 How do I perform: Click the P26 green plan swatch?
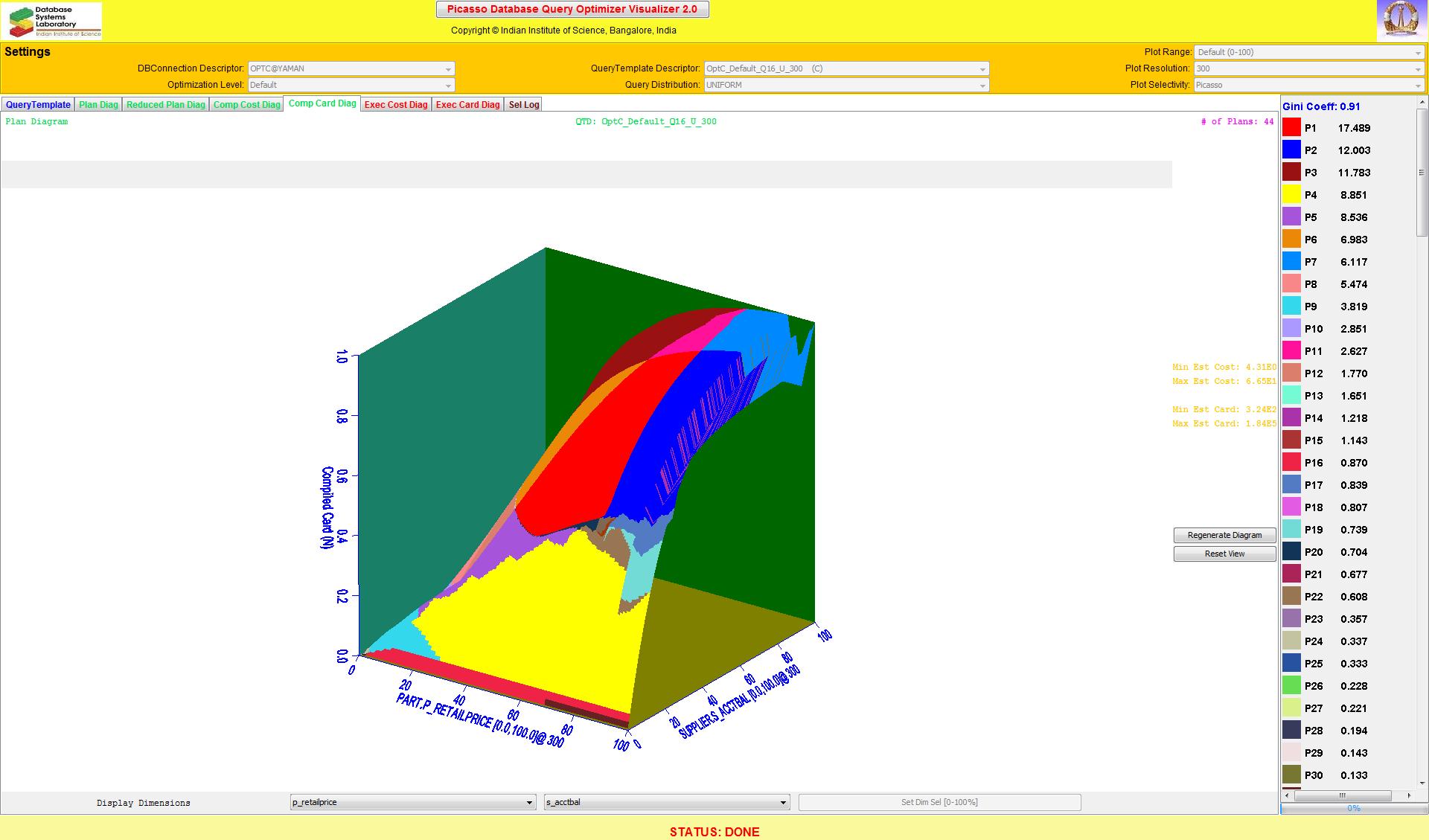pos(1291,686)
